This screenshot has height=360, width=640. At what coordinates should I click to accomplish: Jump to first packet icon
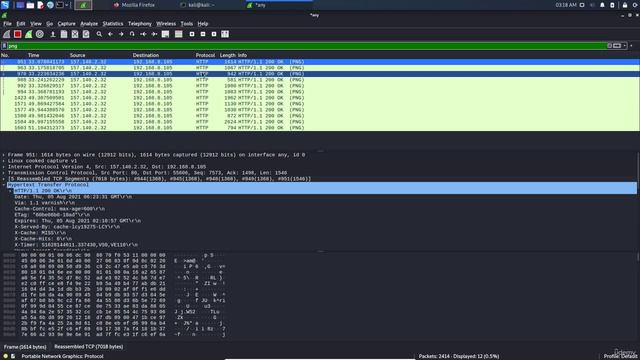[x=143, y=34]
